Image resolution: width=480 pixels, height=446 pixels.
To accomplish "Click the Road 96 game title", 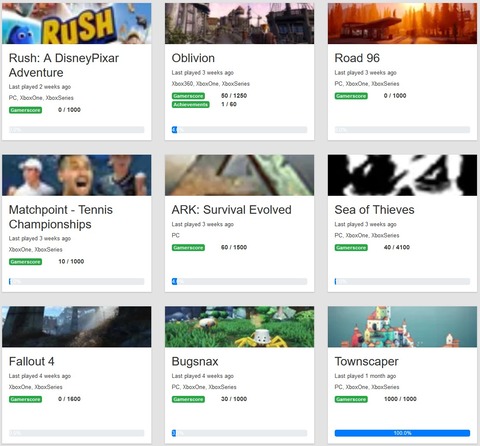I will tap(357, 58).
